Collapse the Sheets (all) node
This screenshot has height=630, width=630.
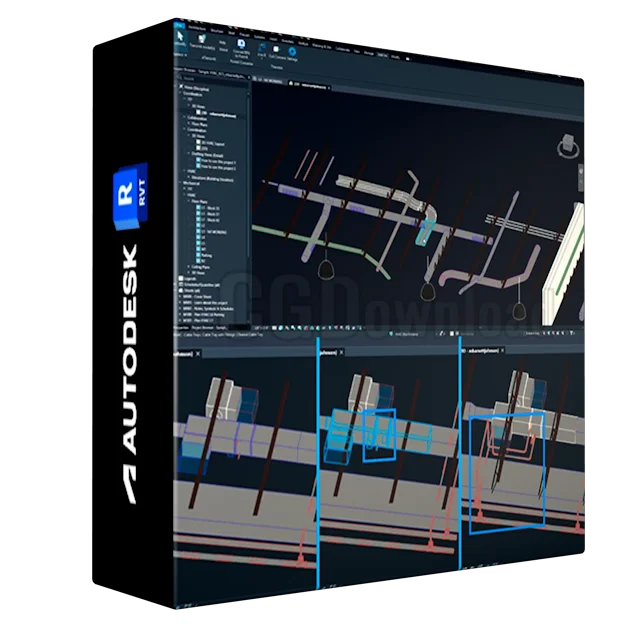point(175,290)
